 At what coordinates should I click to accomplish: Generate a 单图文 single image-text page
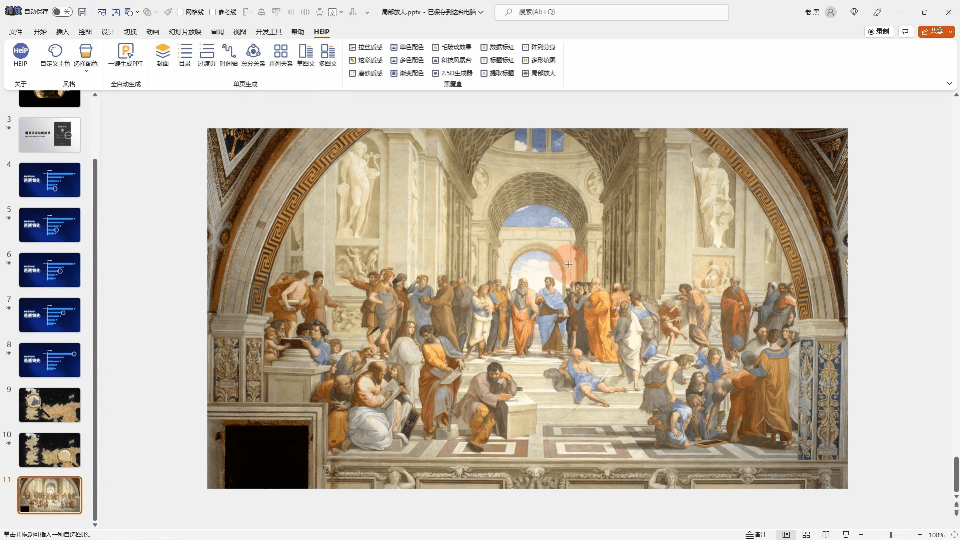306,54
